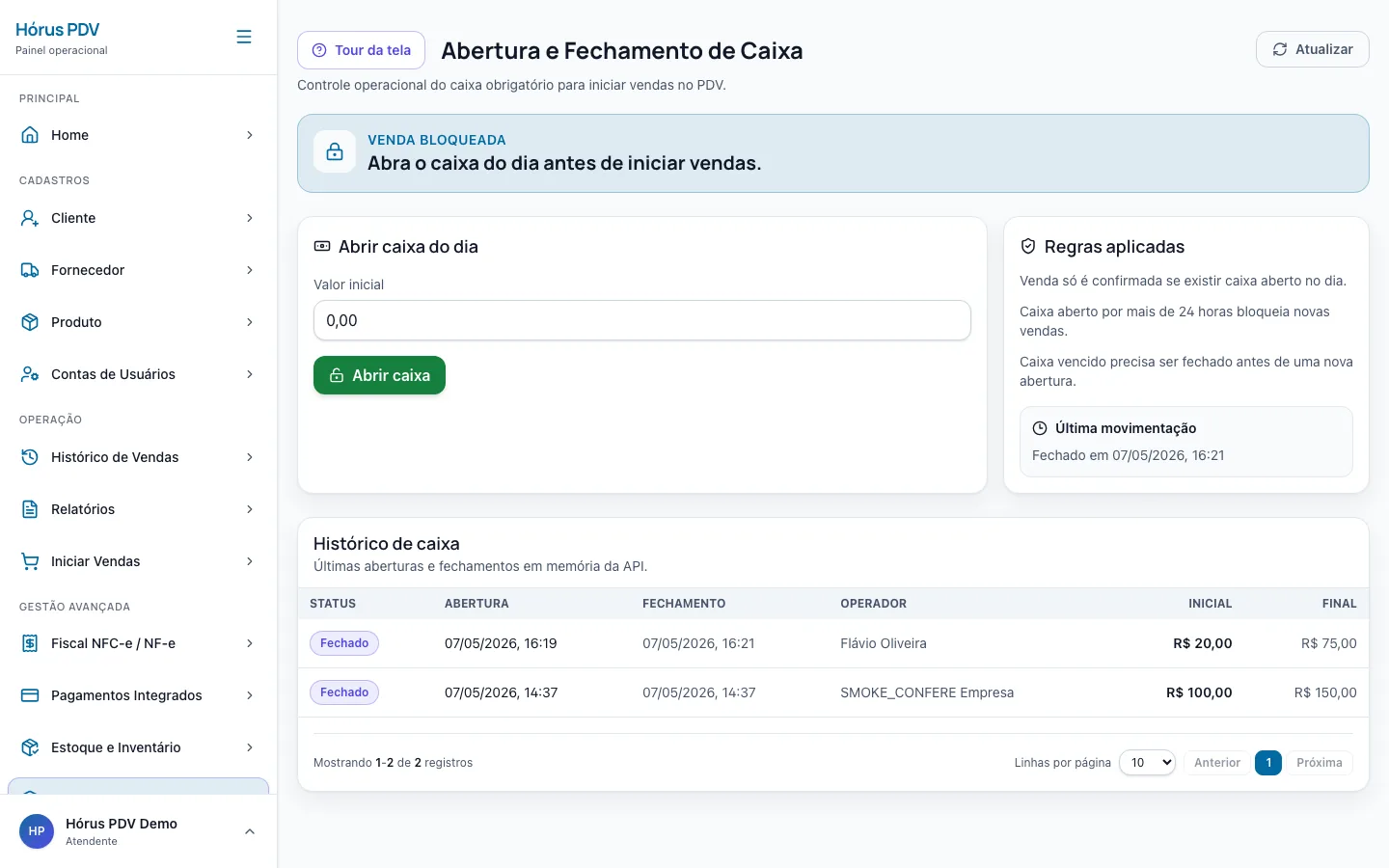Screen dimensions: 1389x868
Task: Expand the Cliente menu chevron
Action: (x=250, y=218)
